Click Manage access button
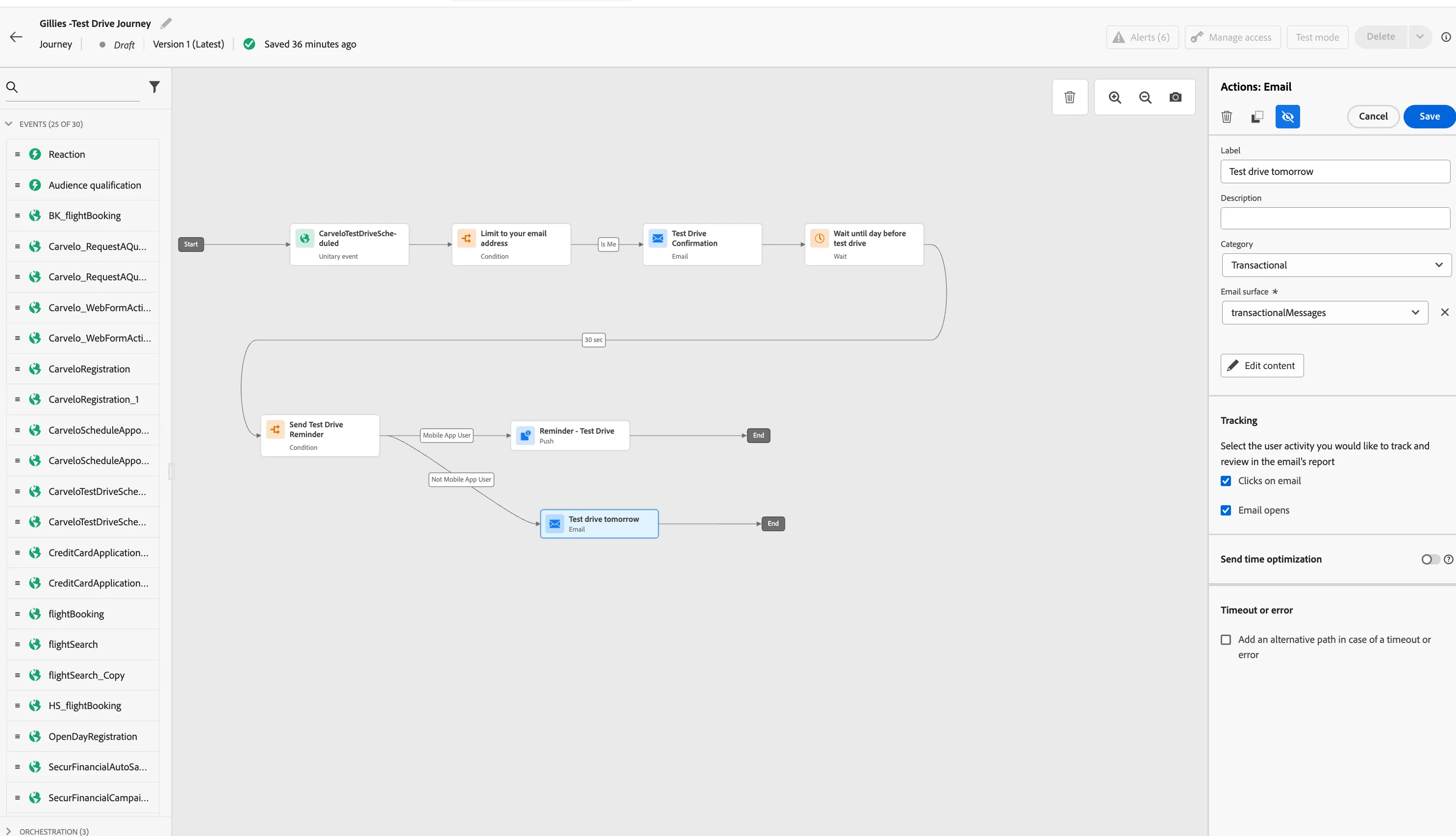The height and width of the screenshot is (836, 1456). tap(1232, 37)
